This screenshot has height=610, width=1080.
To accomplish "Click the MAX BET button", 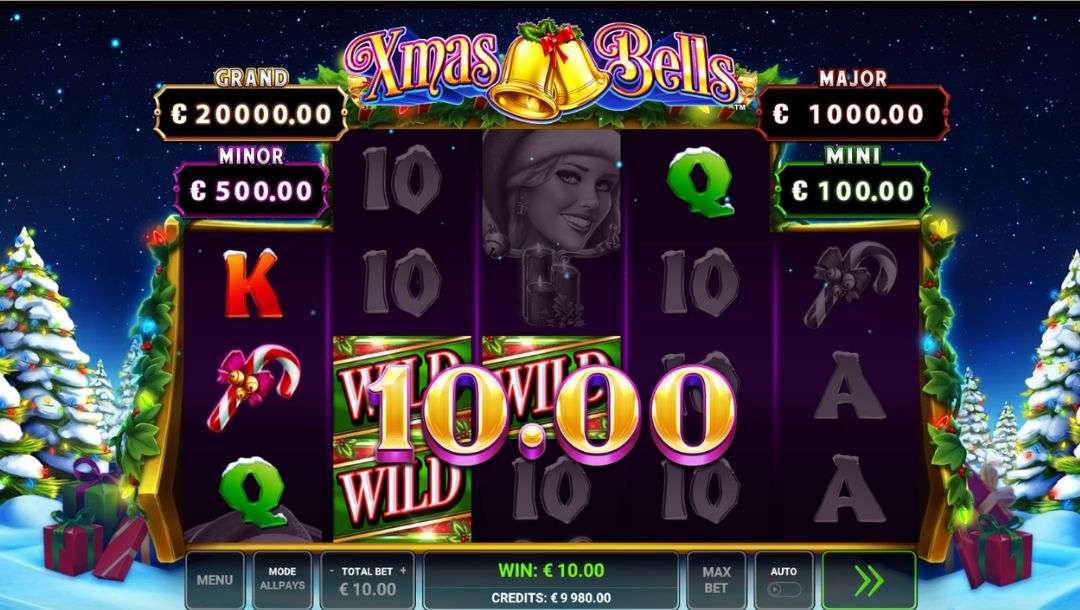I will point(716,580).
